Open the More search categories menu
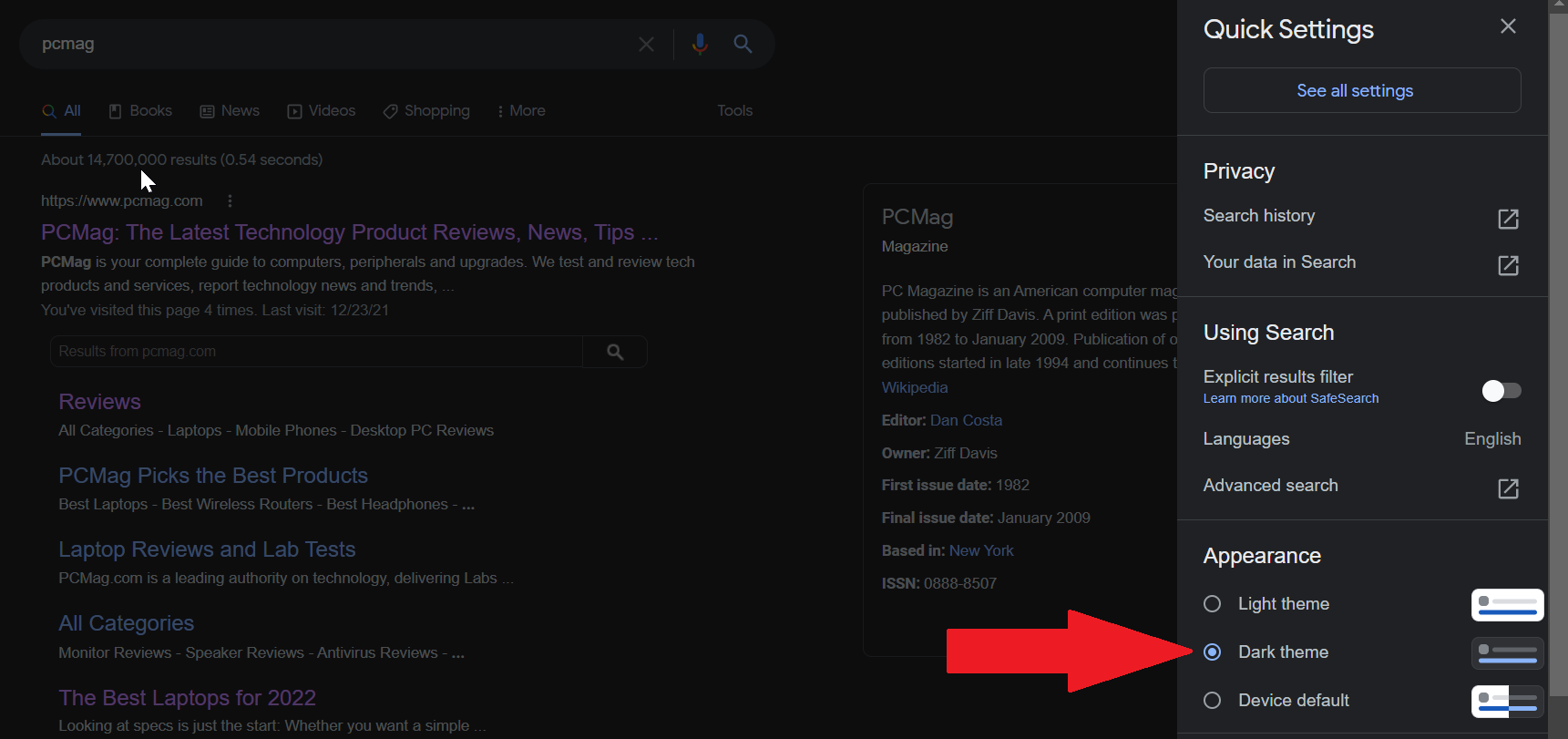The width and height of the screenshot is (1568, 739). tap(520, 111)
